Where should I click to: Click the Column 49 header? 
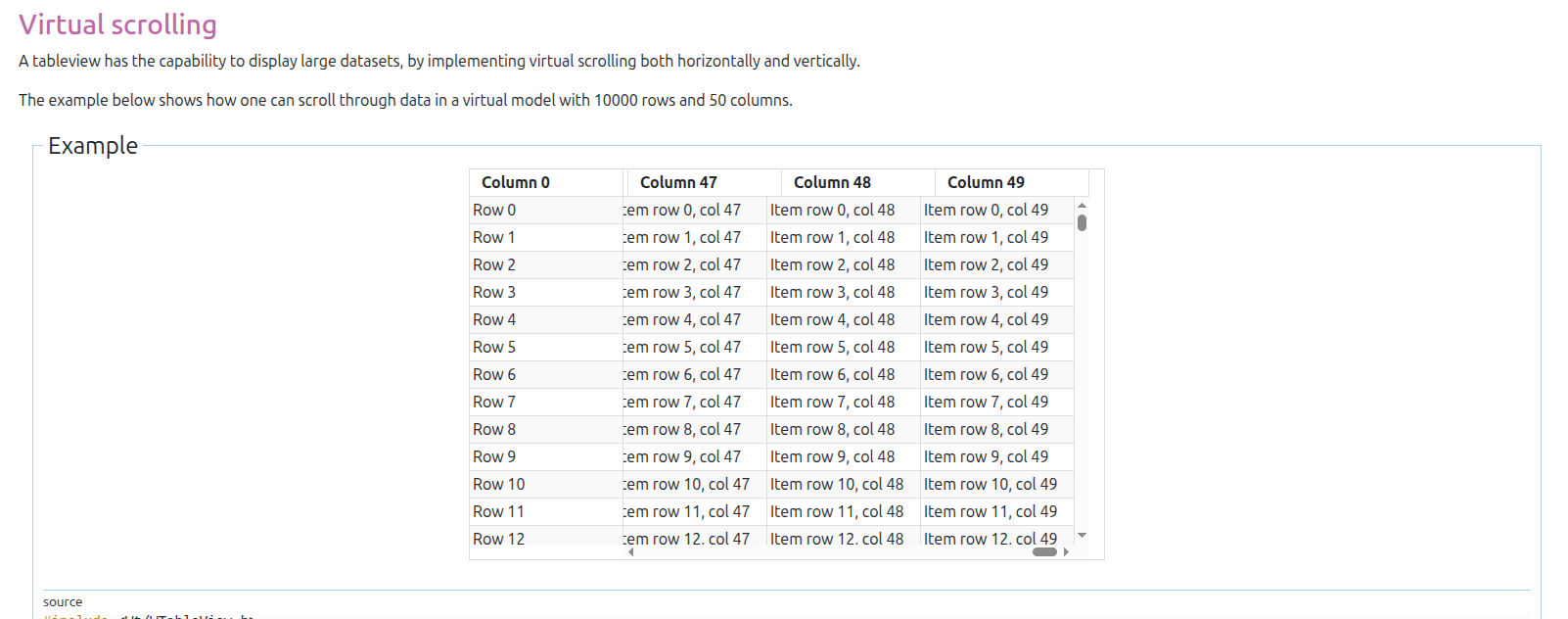pyautogui.click(x=1011, y=182)
